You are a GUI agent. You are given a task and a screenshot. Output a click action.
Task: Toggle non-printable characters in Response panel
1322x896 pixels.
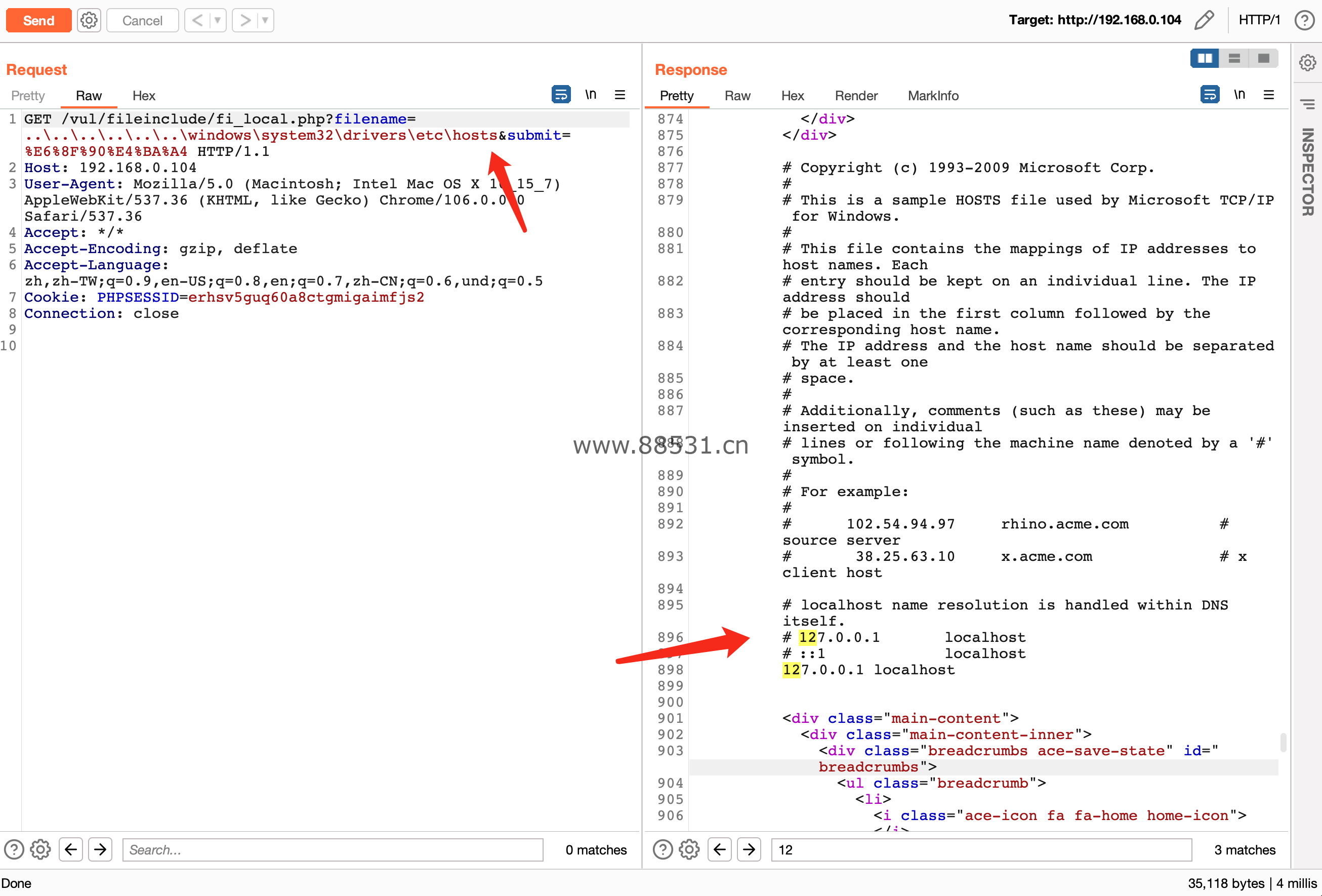[x=1240, y=95]
